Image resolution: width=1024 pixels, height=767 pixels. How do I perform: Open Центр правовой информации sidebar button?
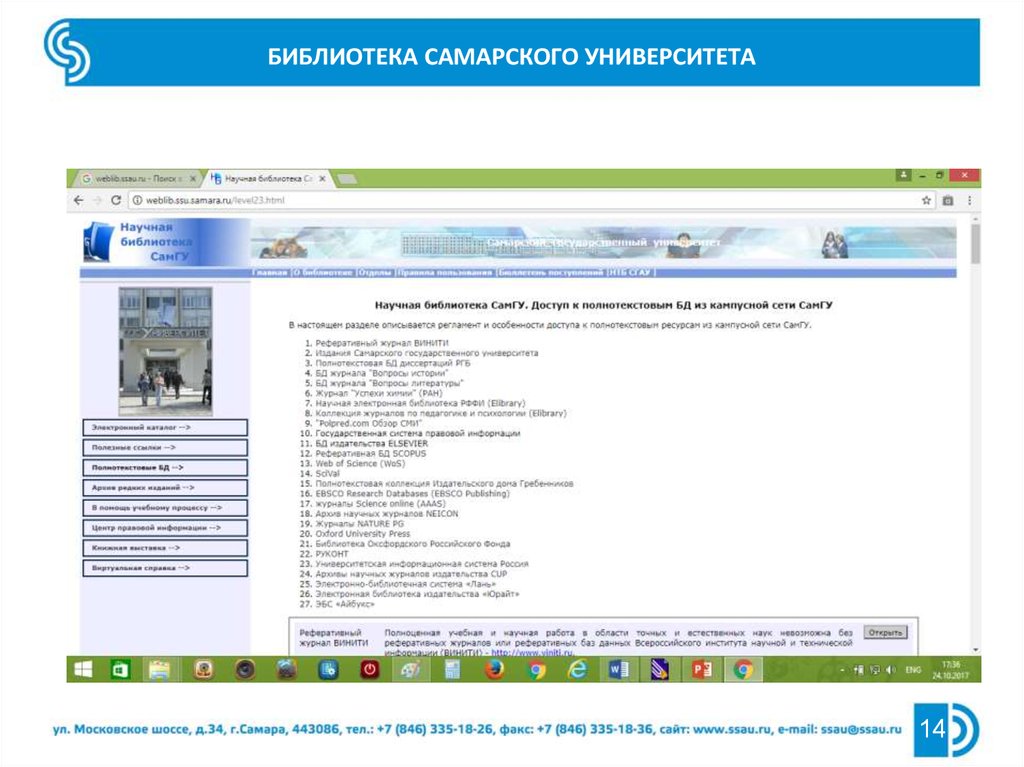[x=165, y=528]
